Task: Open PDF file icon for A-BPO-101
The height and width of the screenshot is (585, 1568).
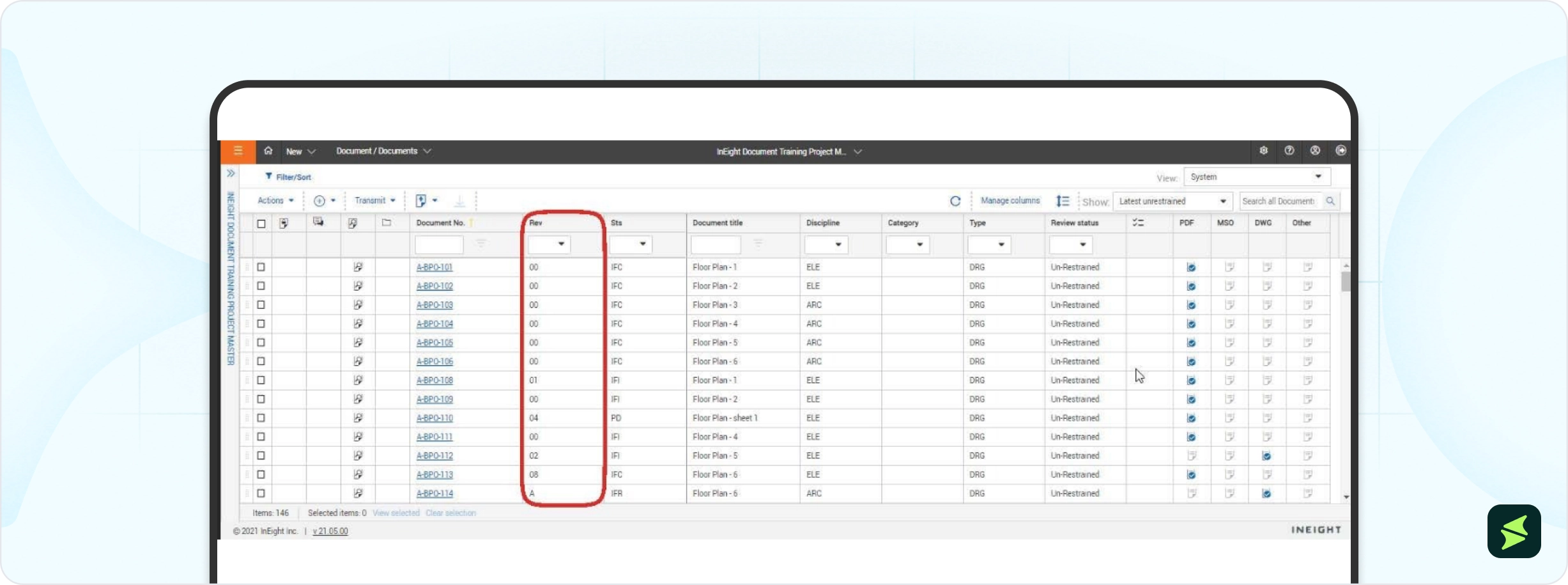Action: coord(1191,267)
